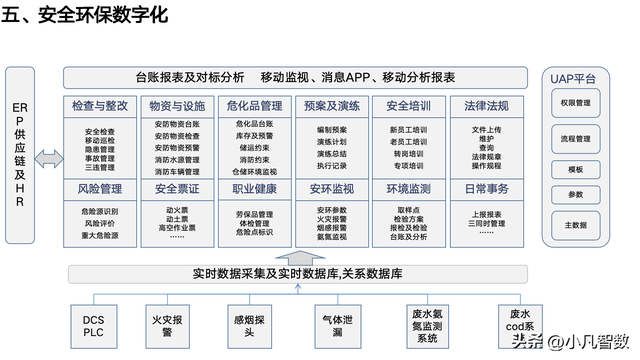Click 文件上传 under 法律法规
The width and height of the screenshot is (640, 360).
click(487, 130)
